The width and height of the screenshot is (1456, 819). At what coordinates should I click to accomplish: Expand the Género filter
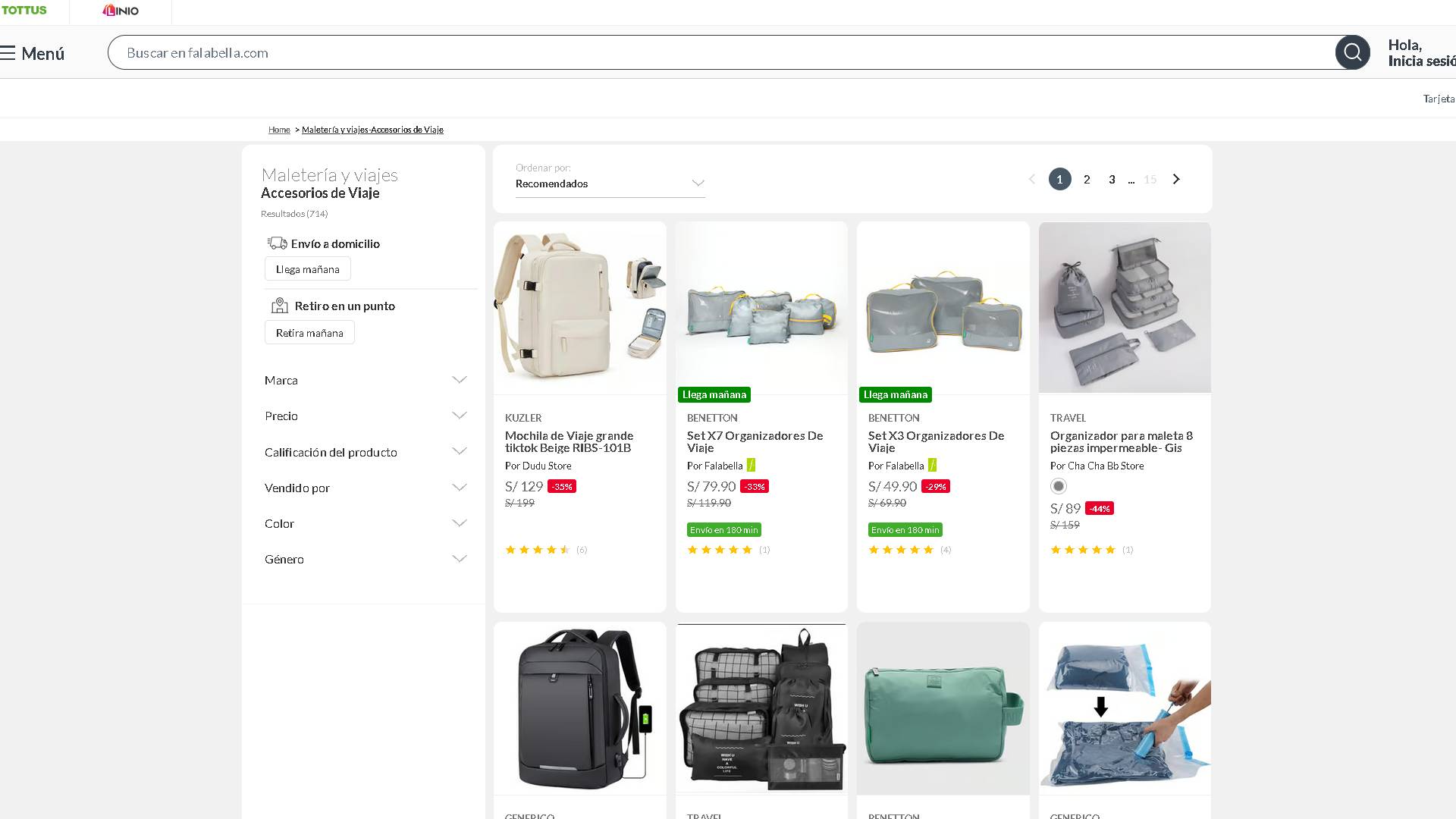pyautogui.click(x=366, y=559)
